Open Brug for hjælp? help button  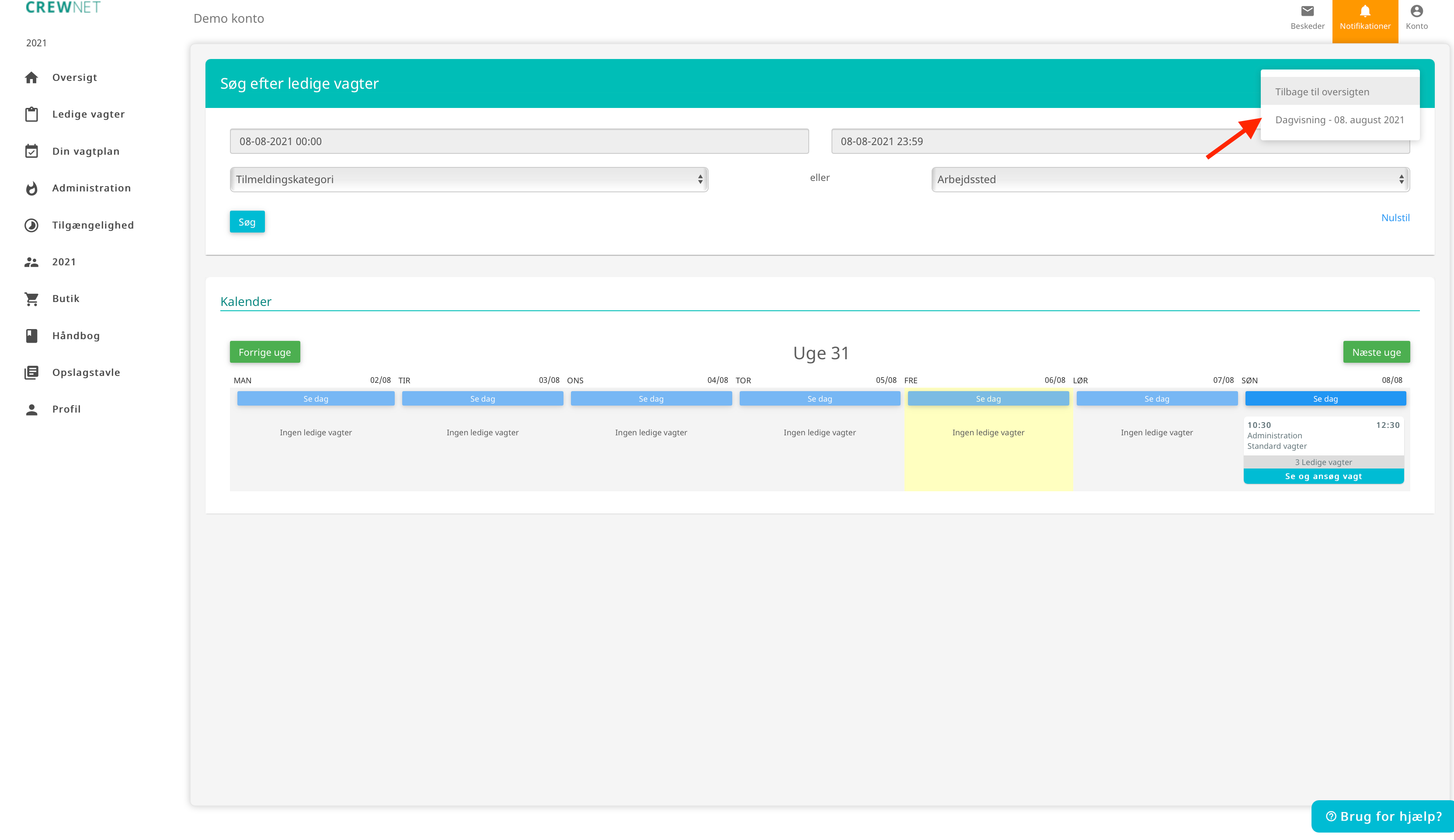1383,816
